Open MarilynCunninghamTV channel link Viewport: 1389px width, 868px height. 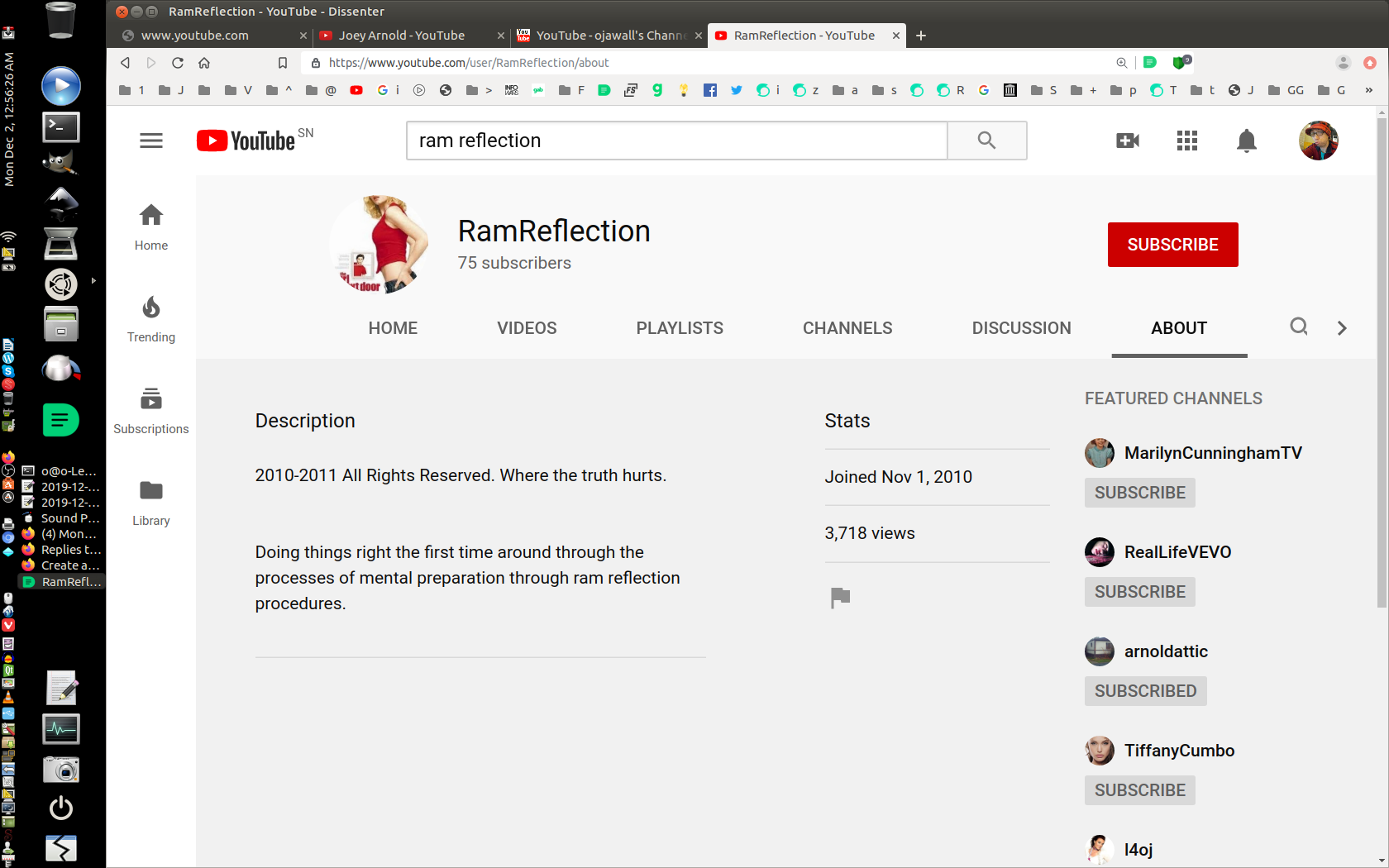click(1213, 453)
